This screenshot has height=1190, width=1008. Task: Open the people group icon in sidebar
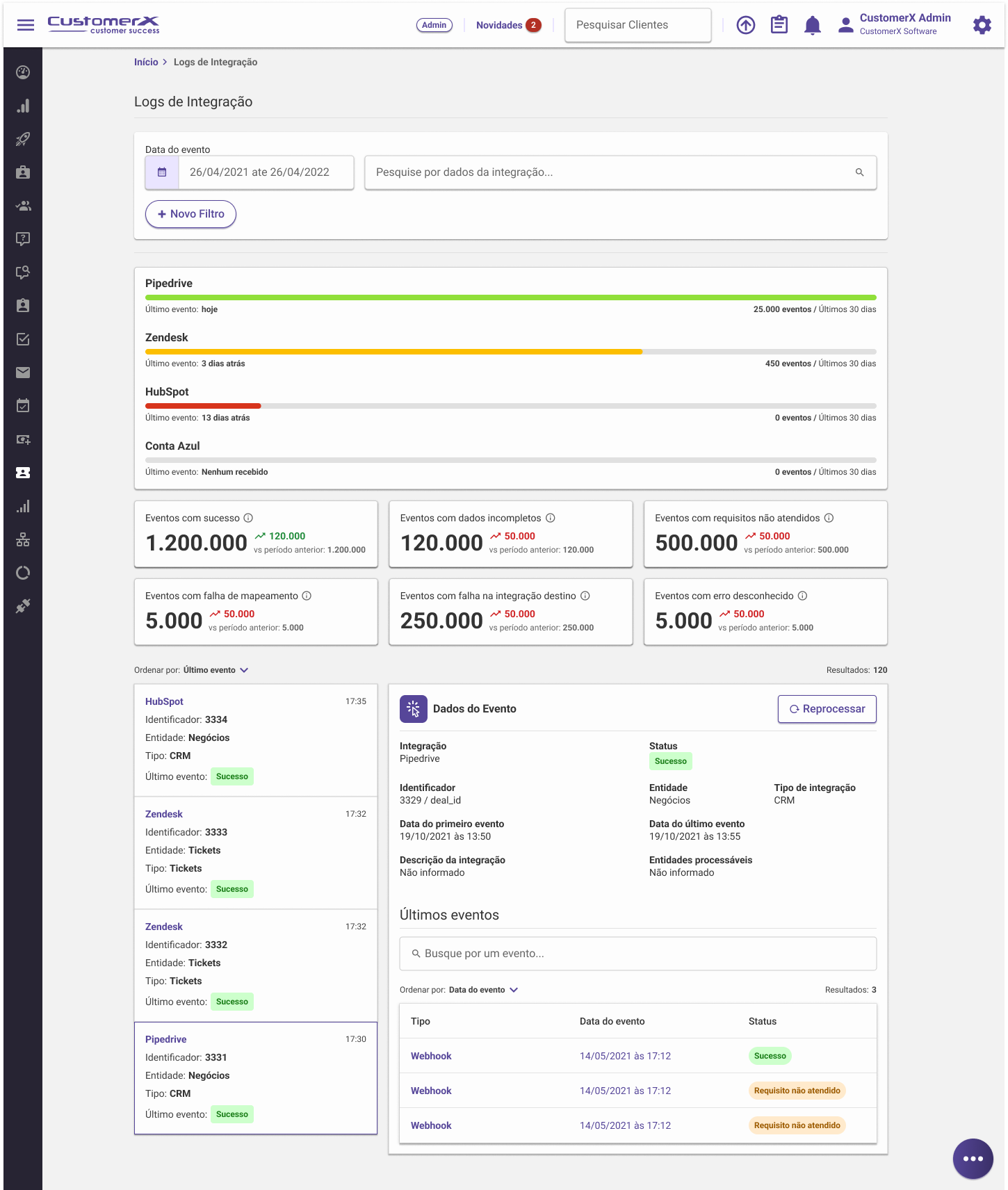23,206
